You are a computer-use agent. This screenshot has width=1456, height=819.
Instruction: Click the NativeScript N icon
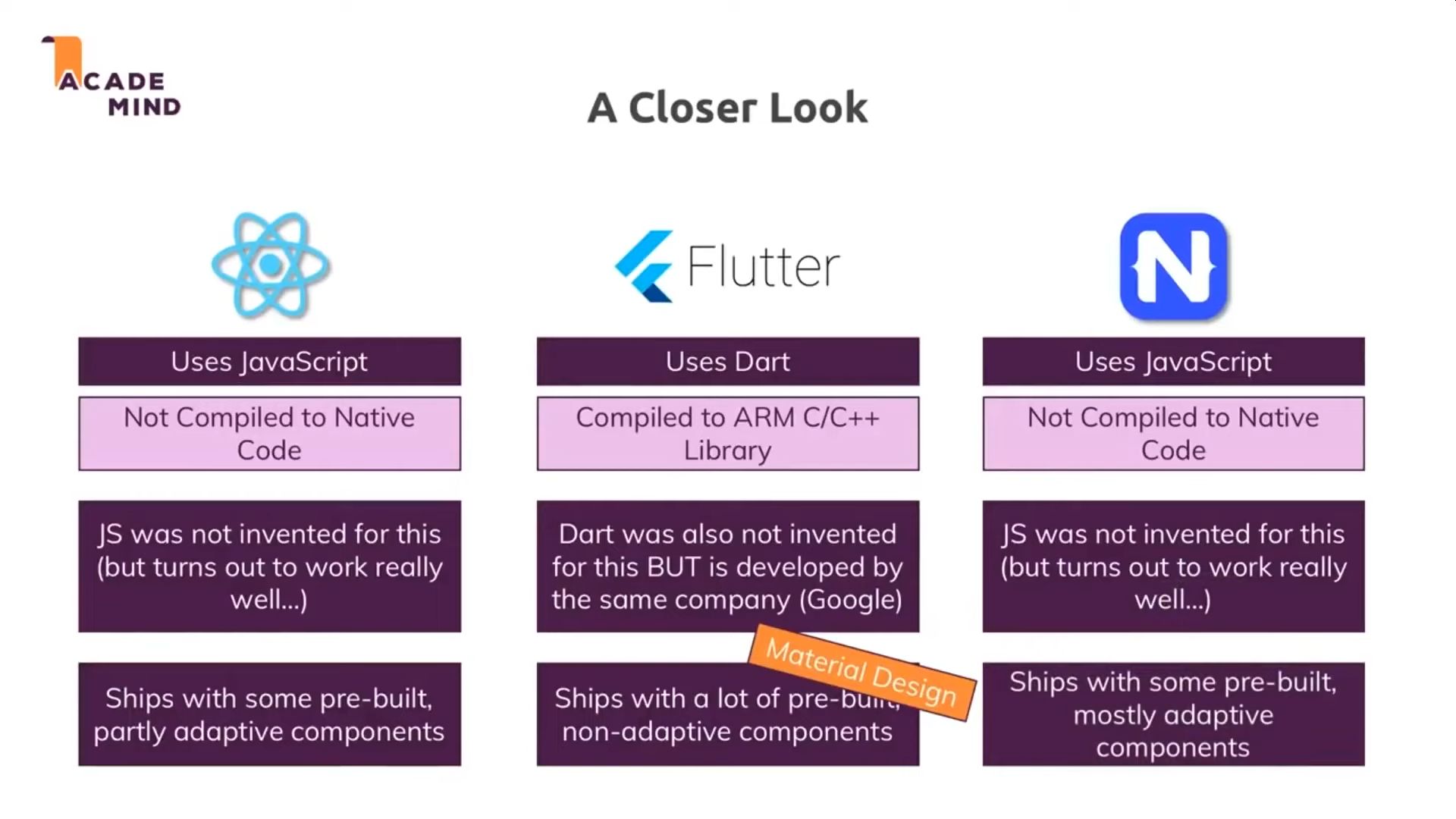point(1174,266)
